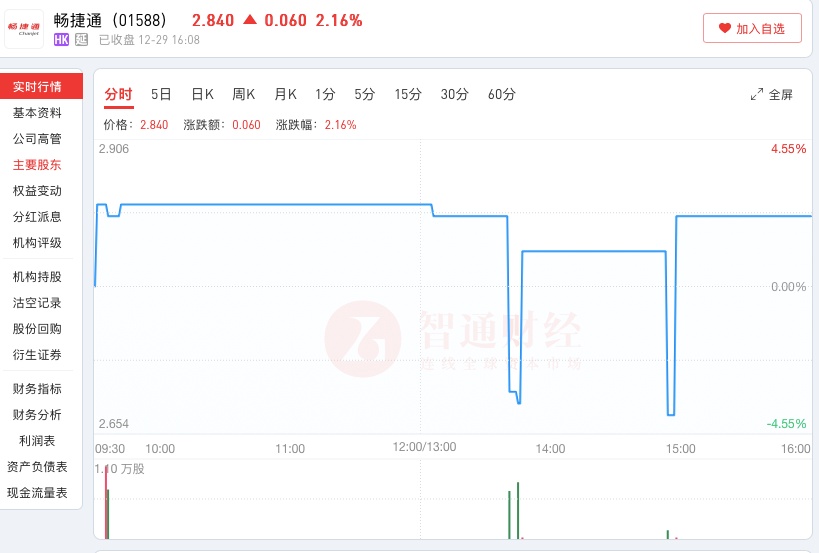Open 全屏 fullscreen chart view

[771, 95]
